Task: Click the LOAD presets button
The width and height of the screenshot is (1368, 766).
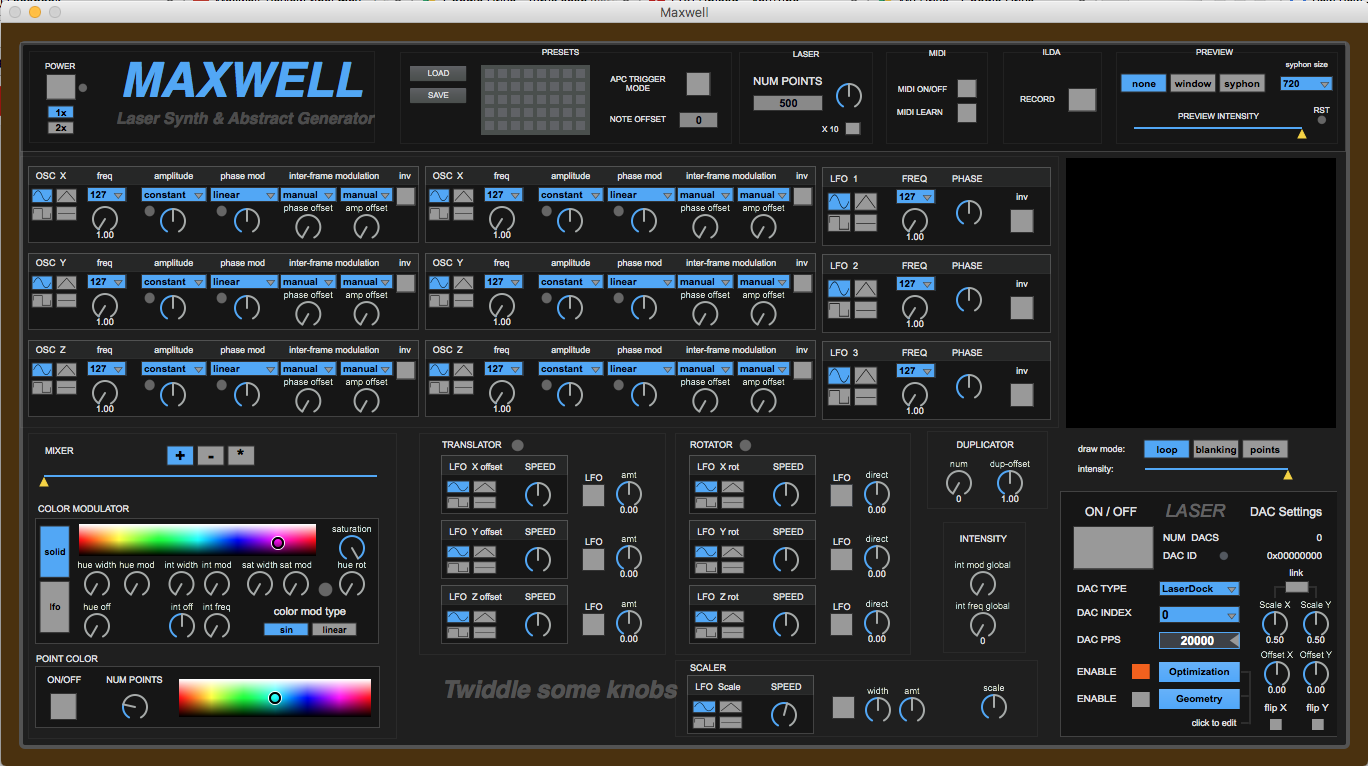Action: (x=437, y=73)
